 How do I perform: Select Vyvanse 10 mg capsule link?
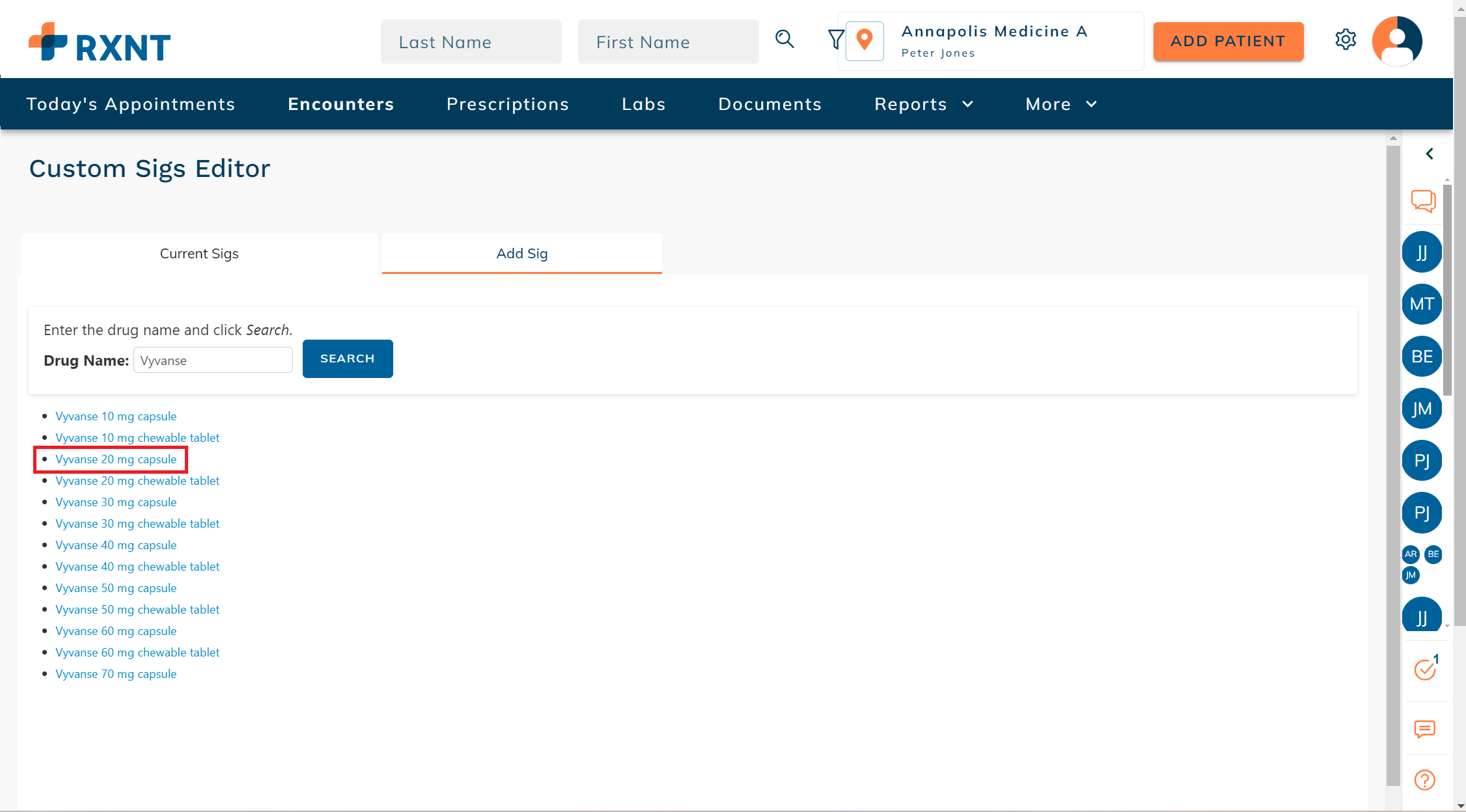(x=116, y=416)
